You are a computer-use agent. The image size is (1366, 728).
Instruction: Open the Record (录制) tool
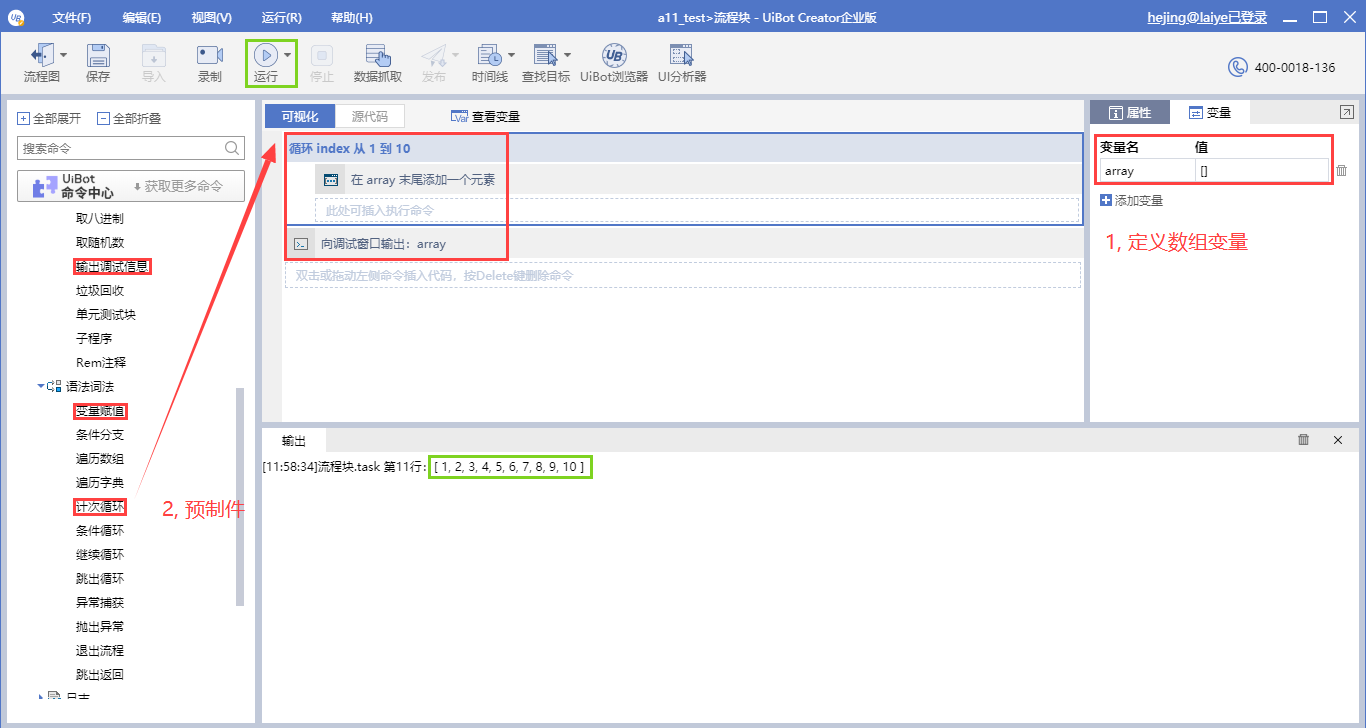[x=210, y=56]
